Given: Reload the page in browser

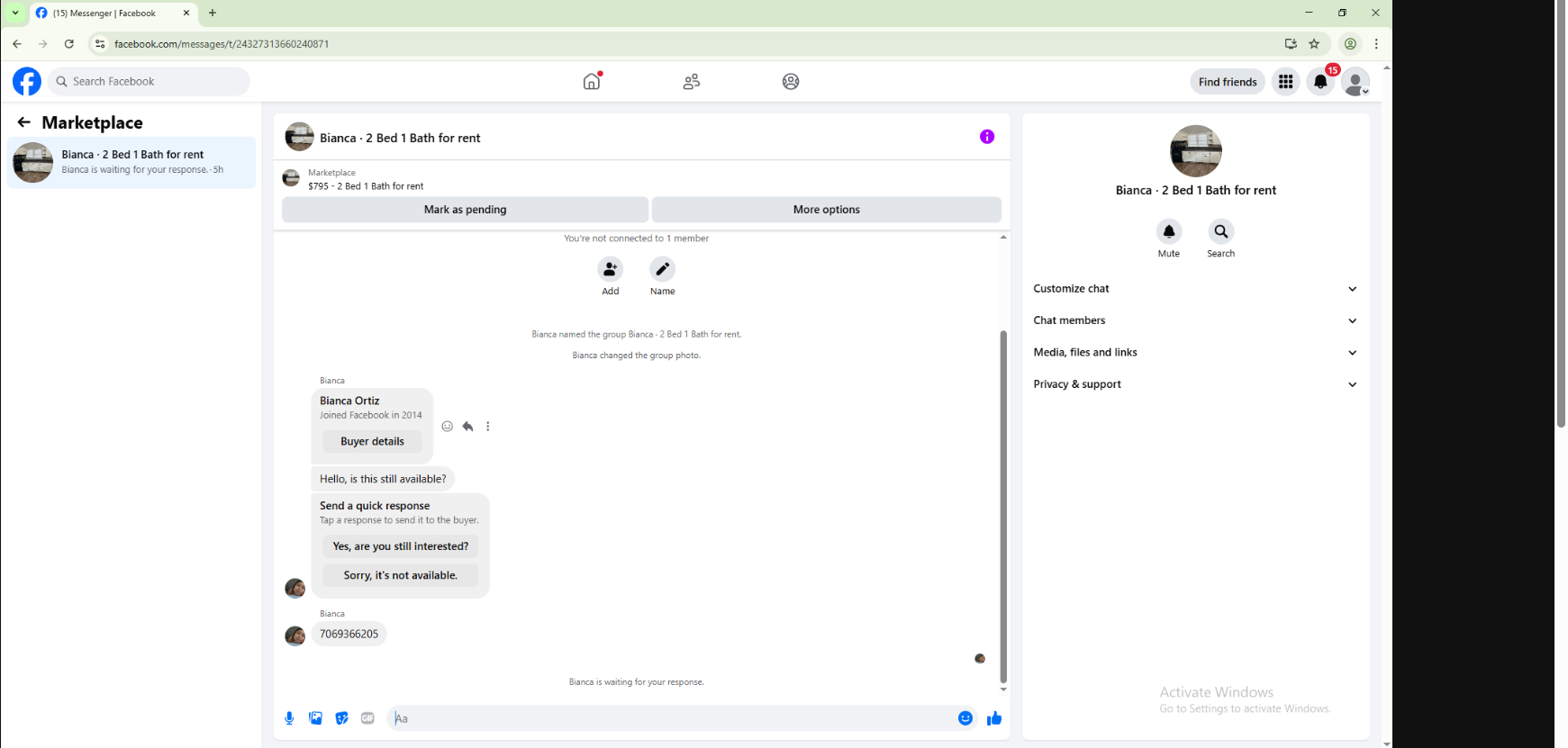Looking at the screenshot, I should point(69,43).
